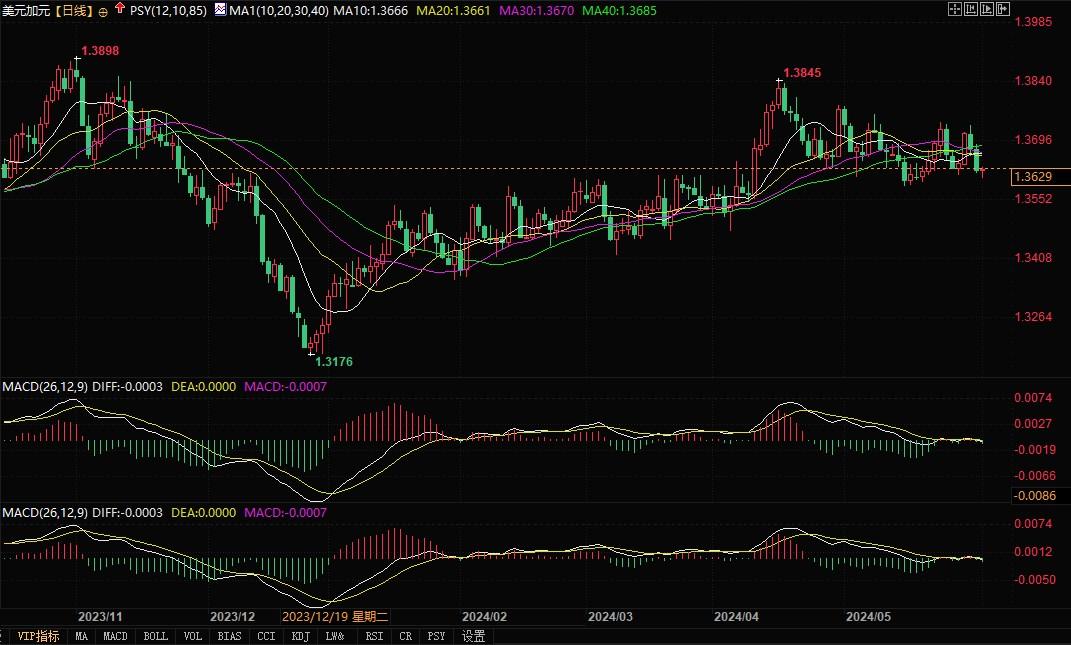Click the crosshair cursor icon at top right
1071x645 pixels.
coord(955,9)
